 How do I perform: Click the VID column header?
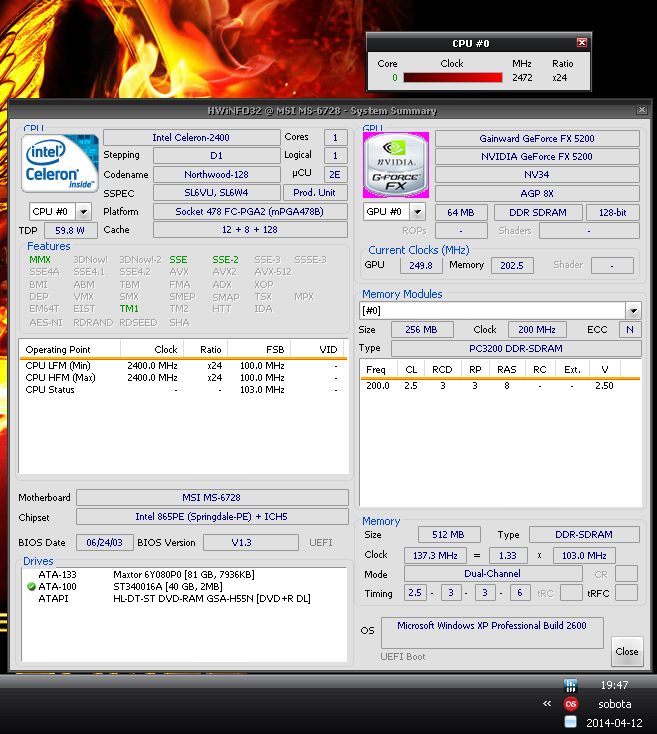pyautogui.click(x=317, y=350)
